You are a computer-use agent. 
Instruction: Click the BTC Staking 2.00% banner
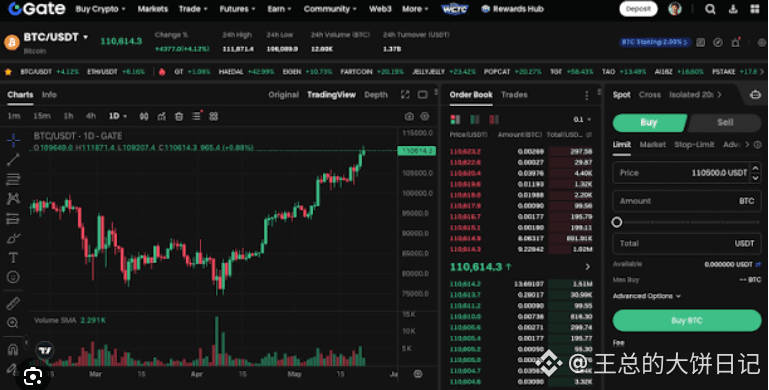[655, 42]
